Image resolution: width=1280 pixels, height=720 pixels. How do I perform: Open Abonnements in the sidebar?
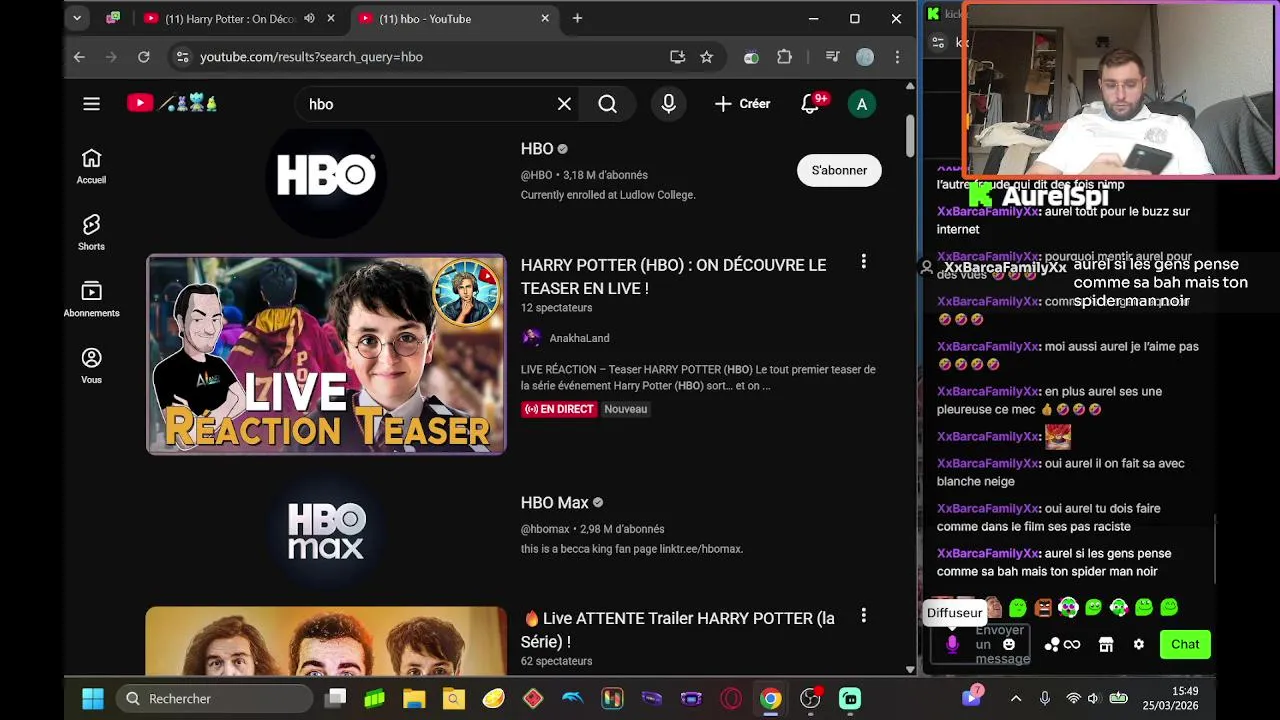pos(91,300)
